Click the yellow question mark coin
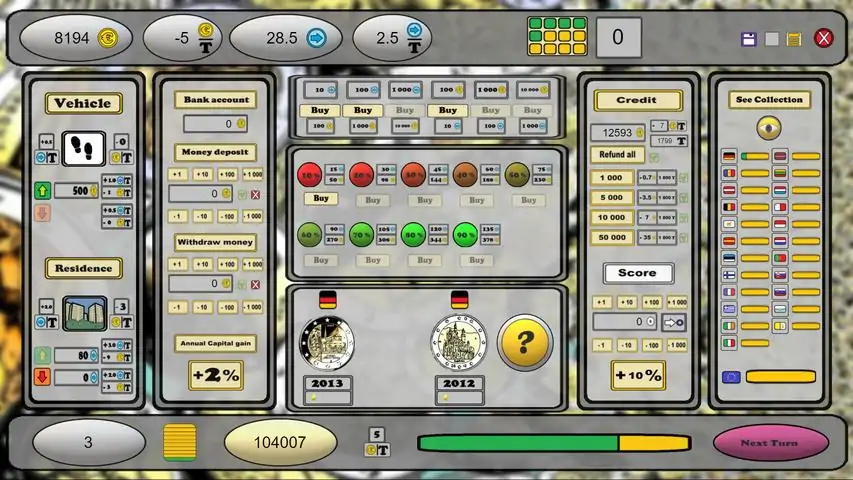Viewport: 853px width, 480px height. click(524, 343)
